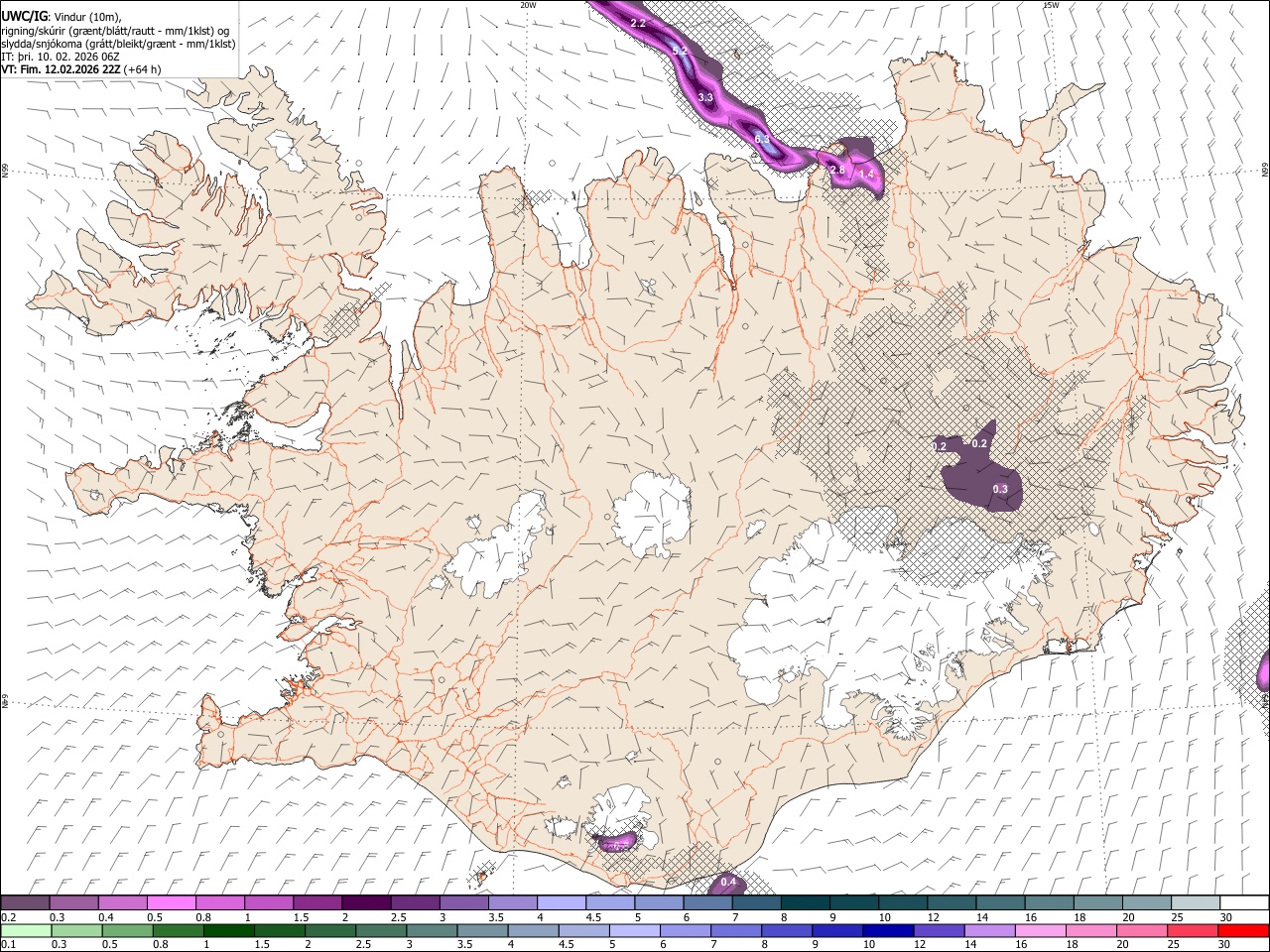Pick the crimson 25–30 swatch in lower legend
Viewport: 1270px width, 952px height.
(1194, 930)
